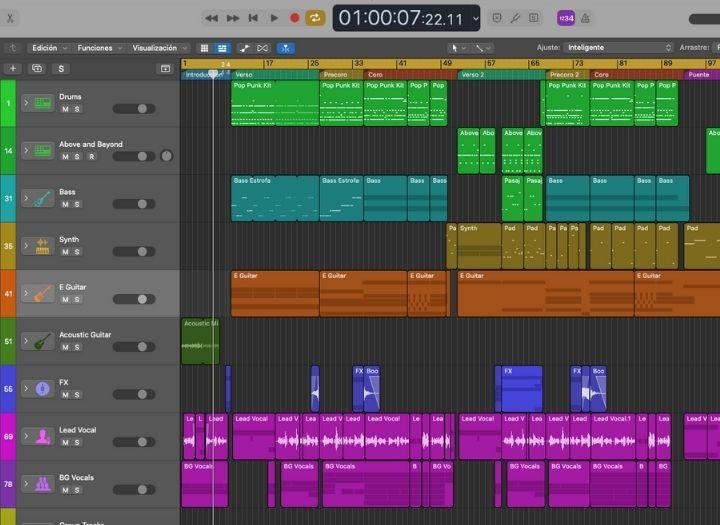Expand the Acoustic Guitar track arrow
The height and width of the screenshot is (525, 720).
point(26,341)
